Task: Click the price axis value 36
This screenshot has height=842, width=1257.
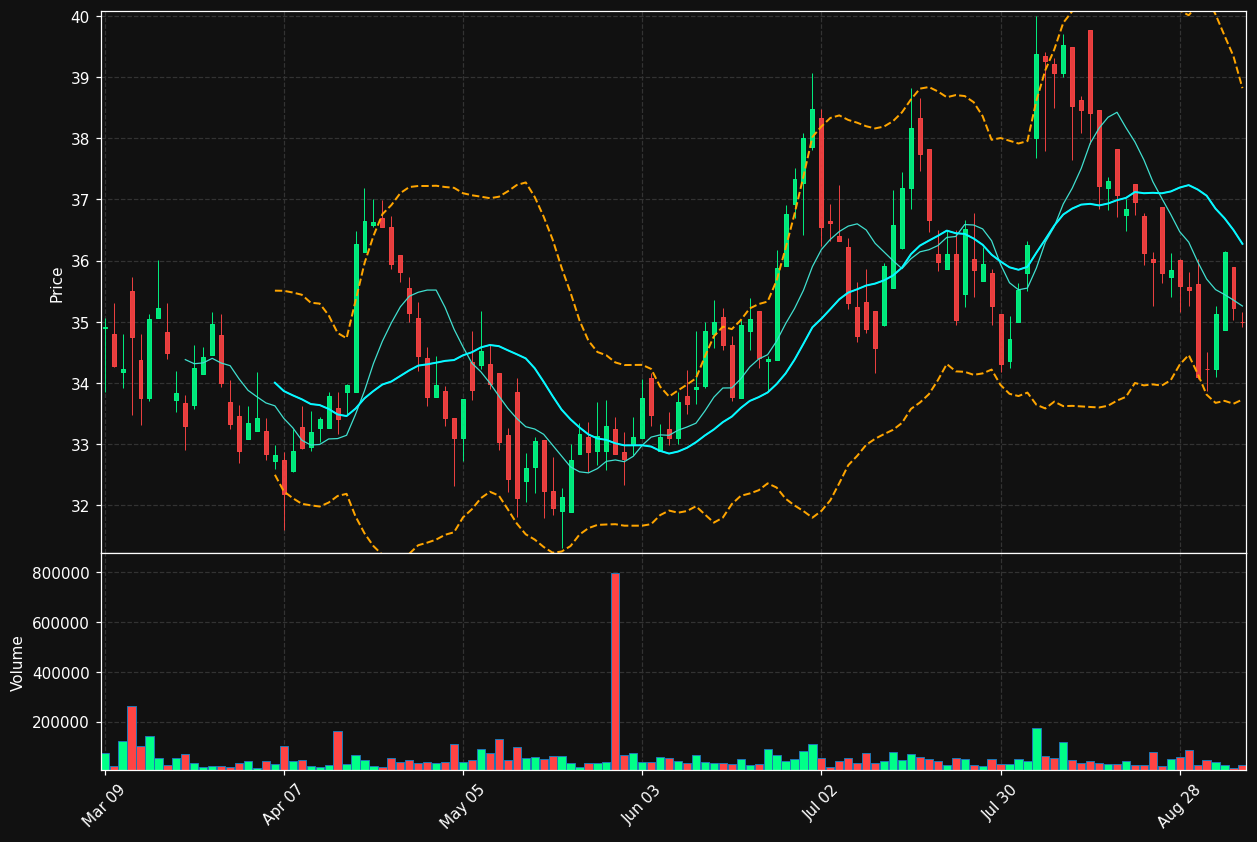Action: tap(80, 261)
